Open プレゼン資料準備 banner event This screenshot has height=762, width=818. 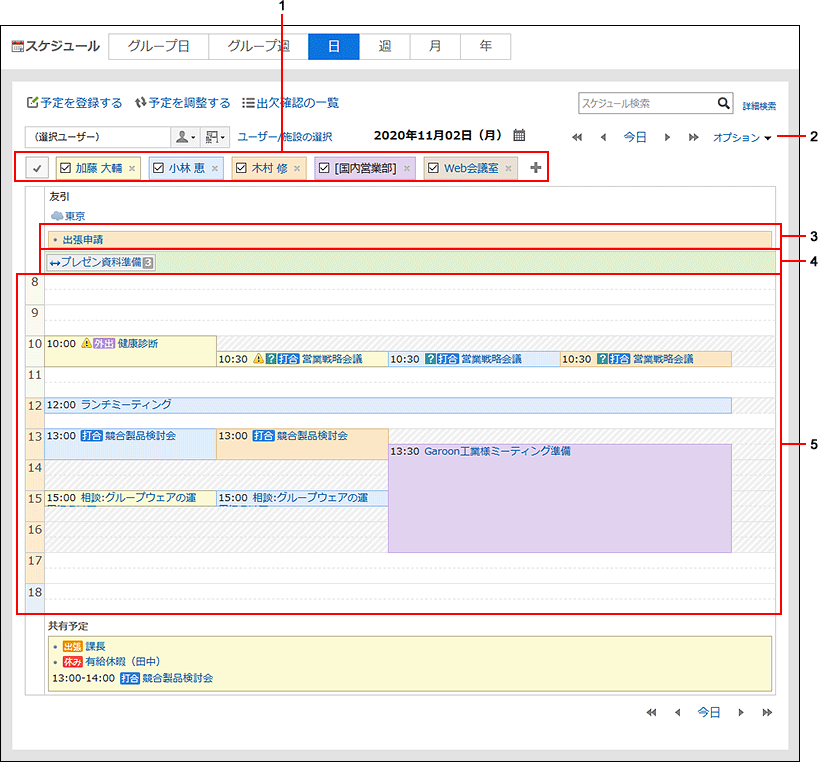pos(101,262)
